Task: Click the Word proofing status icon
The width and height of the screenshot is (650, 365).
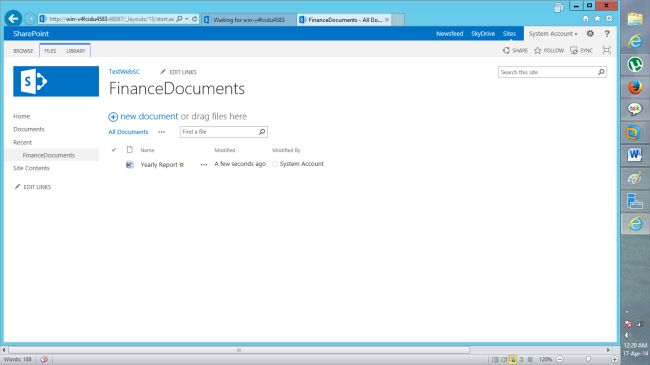Action: point(44,359)
